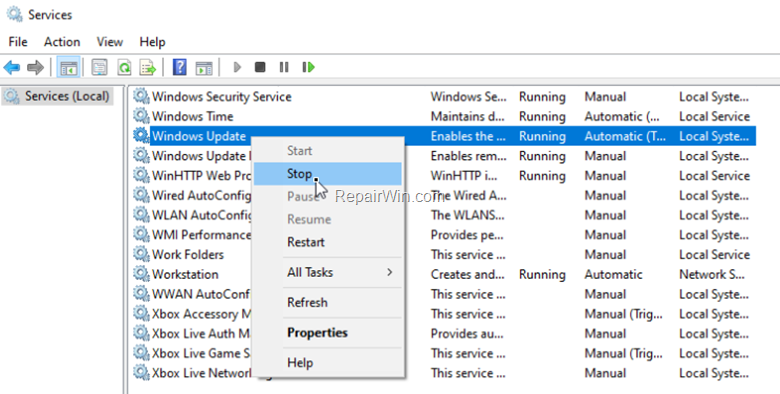The height and width of the screenshot is (394, 780).
Task: Click the gear icon beside Work Folders
Action: coord(141,254)
